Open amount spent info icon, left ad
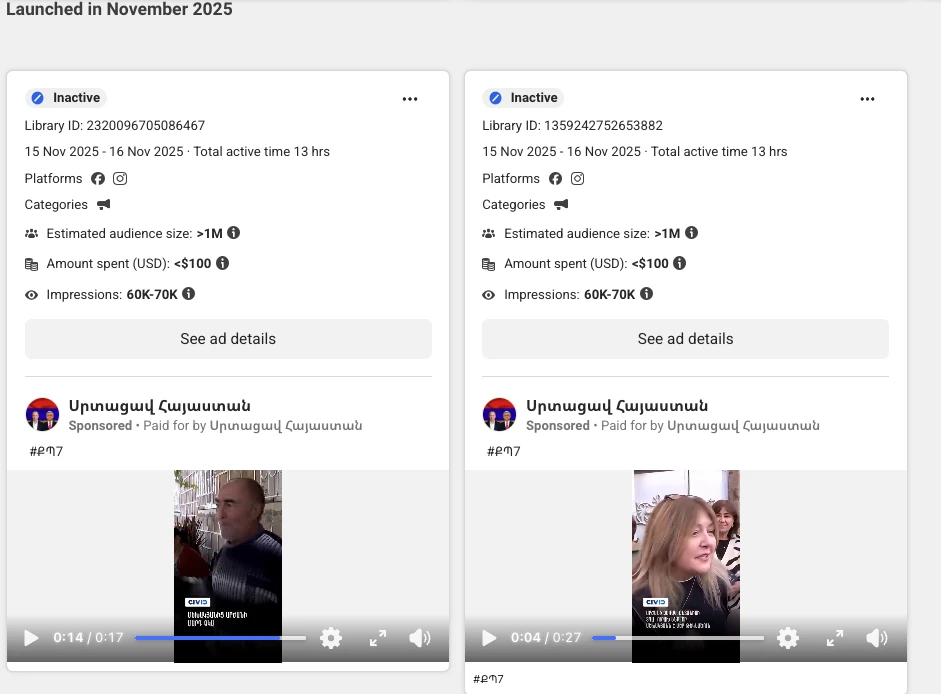Screen dimensions: 941x694 point(223,263)
